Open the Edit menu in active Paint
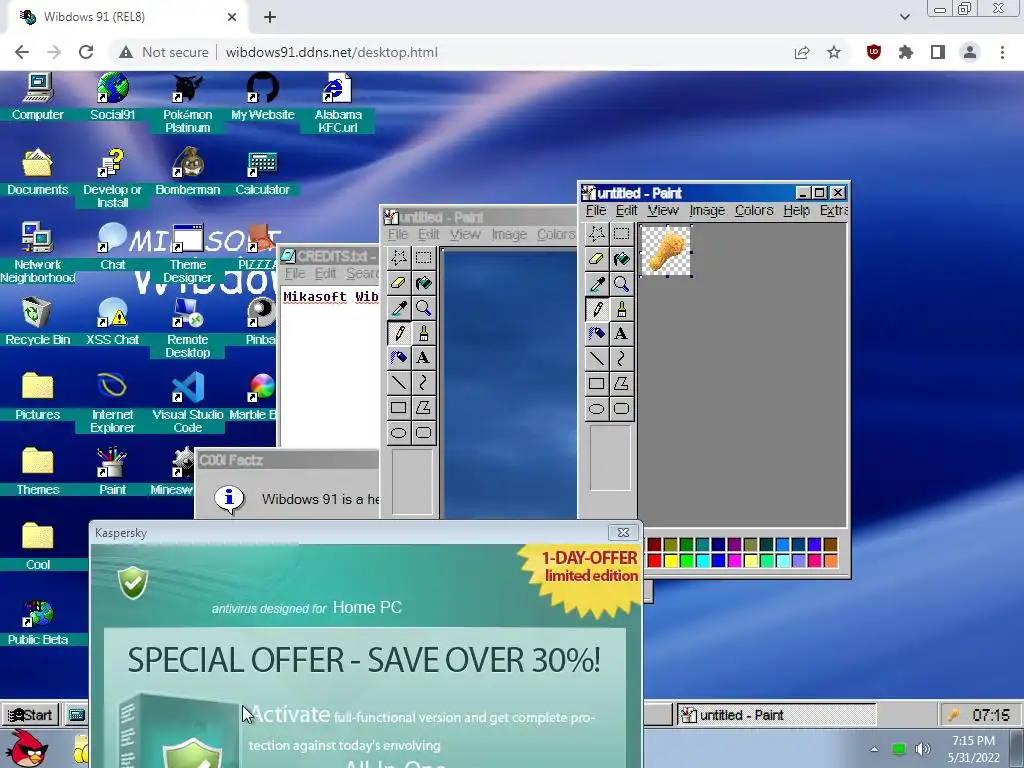Viewport: 1024px width, 768px height. coord(626,210)
